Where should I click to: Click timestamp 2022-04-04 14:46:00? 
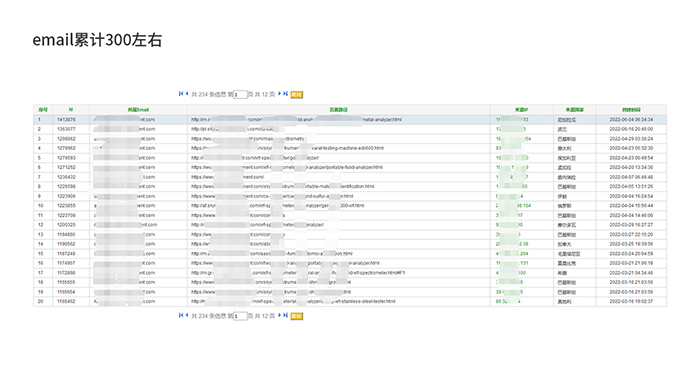coord(631,216)
